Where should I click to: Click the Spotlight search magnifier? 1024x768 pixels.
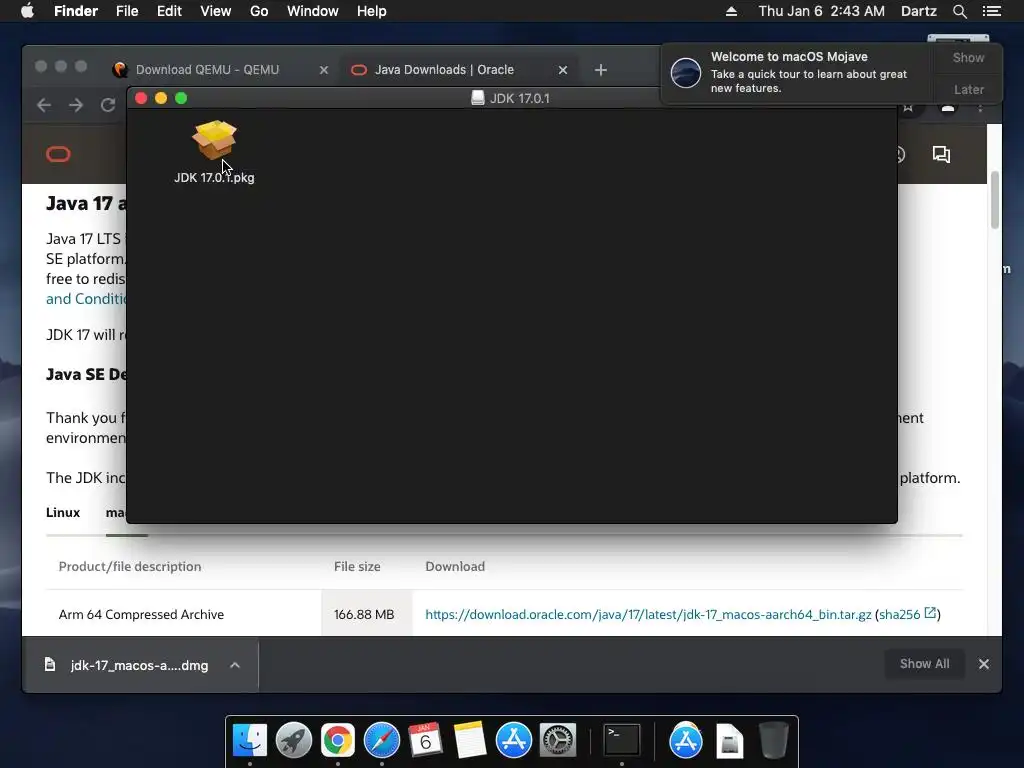959,11
